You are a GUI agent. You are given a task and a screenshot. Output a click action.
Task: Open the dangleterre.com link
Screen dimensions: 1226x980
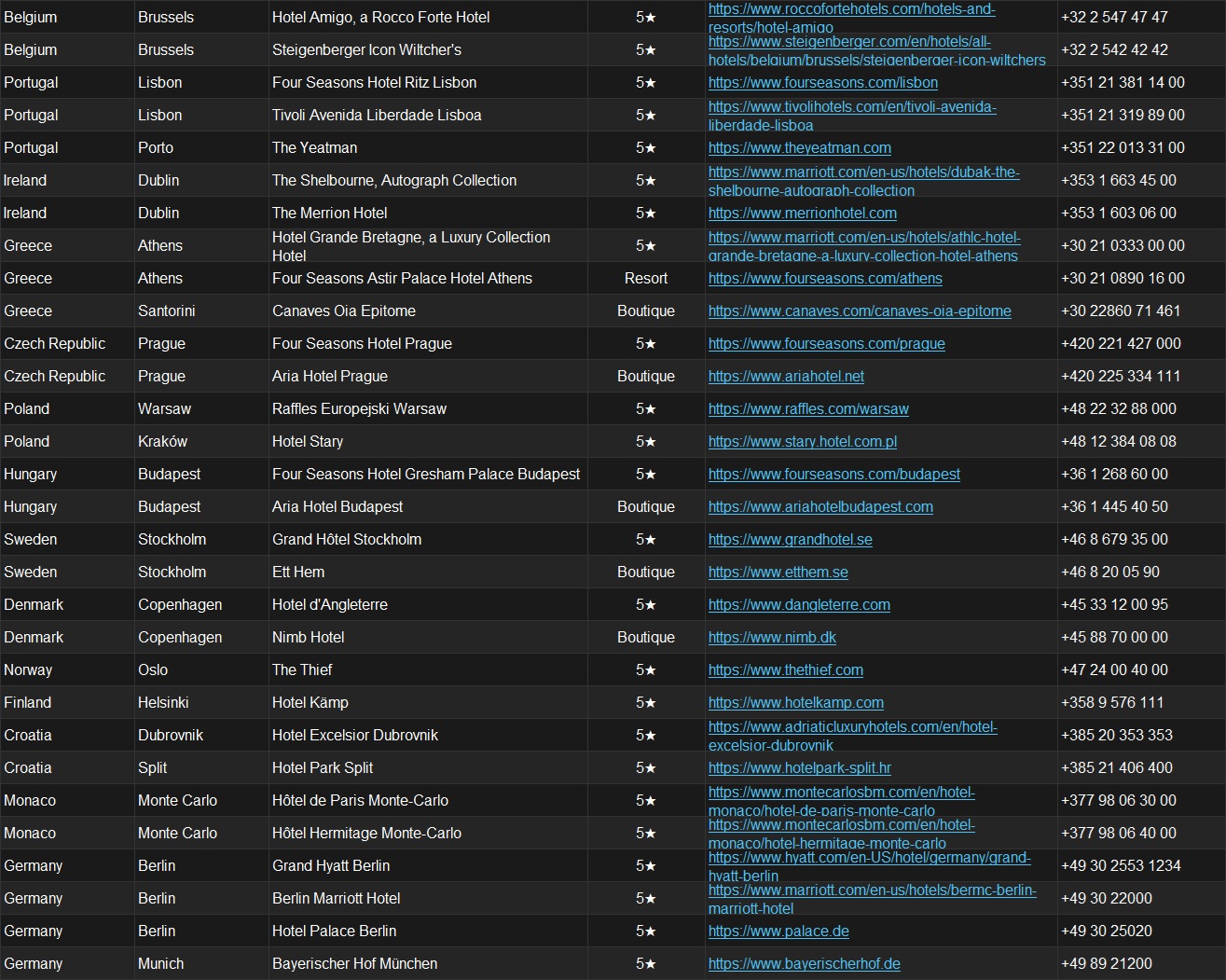(x=799, y=604)
